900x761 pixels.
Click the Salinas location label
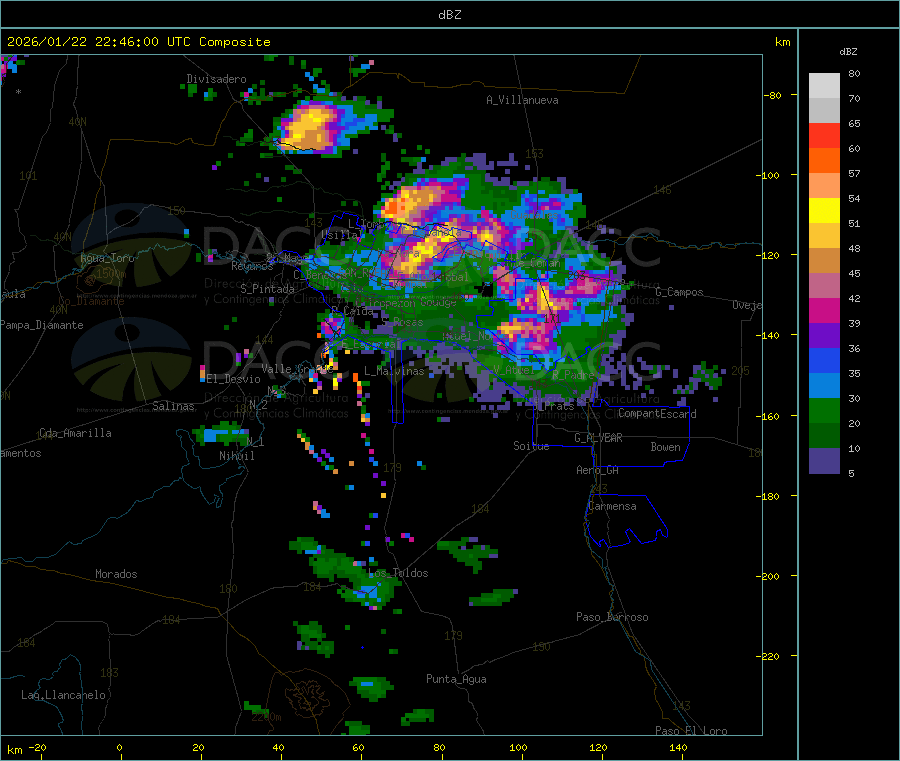[173, 406]
